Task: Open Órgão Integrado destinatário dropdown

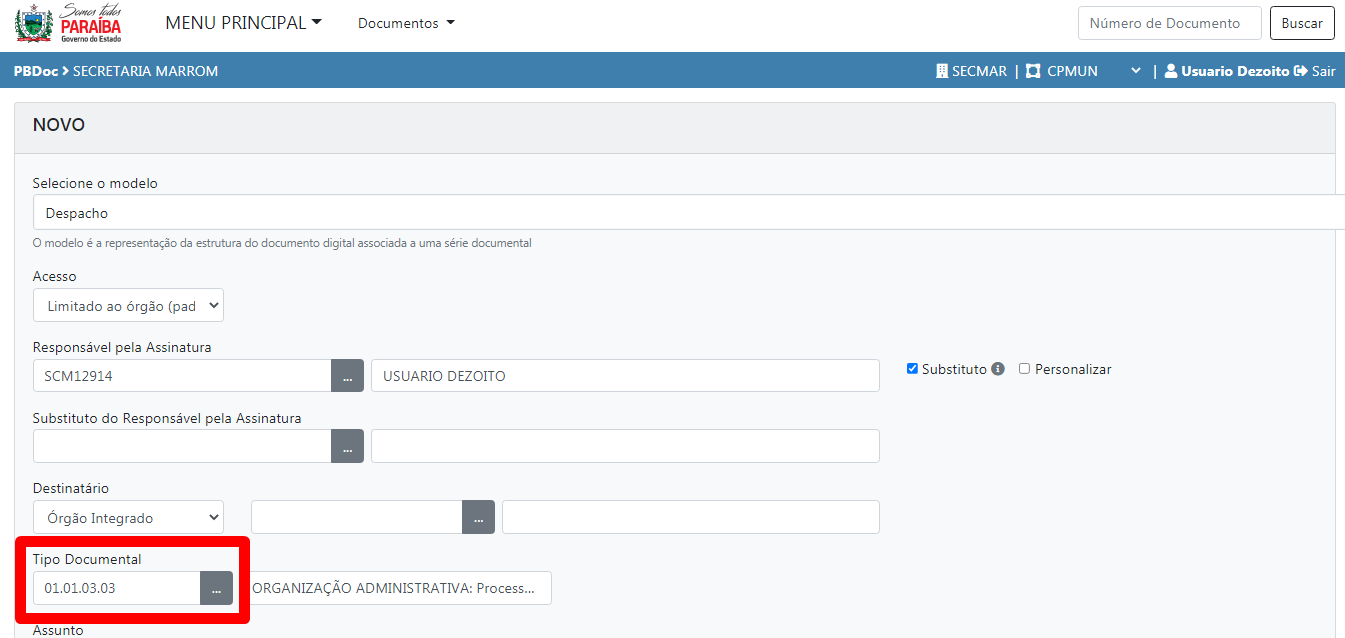Action: pos(128,517)
